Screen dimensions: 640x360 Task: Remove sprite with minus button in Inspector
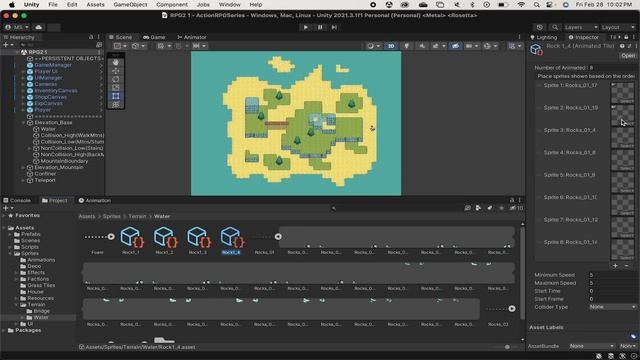[x=627, y=266]
